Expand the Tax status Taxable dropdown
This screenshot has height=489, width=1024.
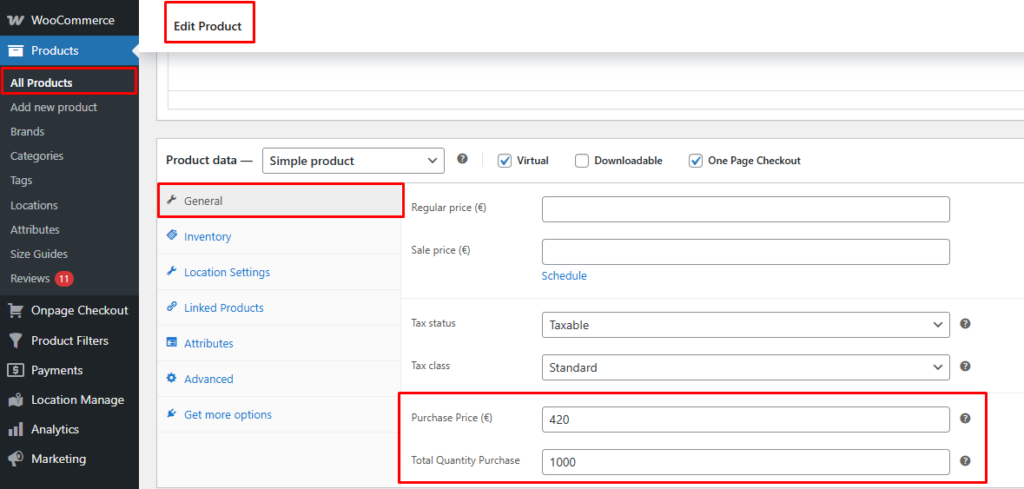[x=745, y=325]
